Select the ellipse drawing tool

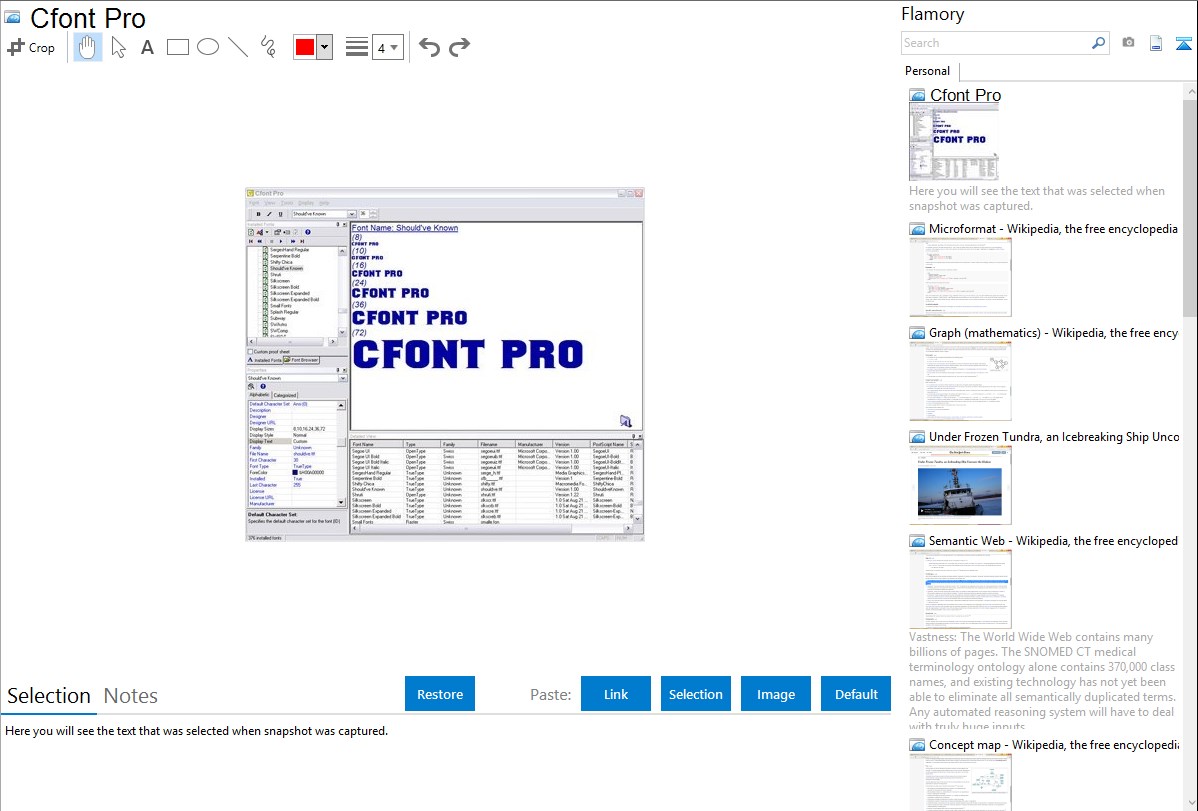click(208, 47)
